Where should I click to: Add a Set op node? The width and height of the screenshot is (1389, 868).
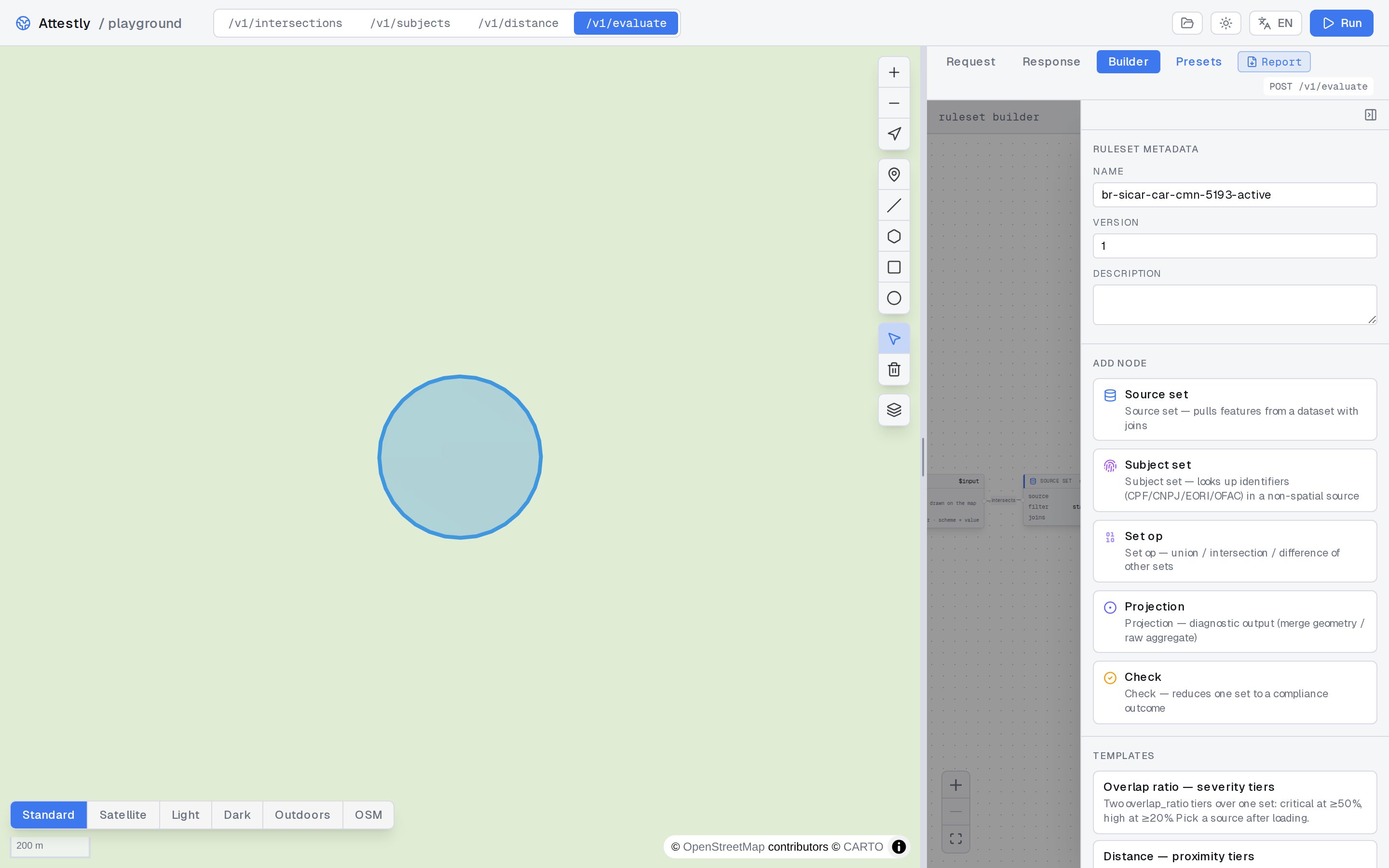point(1235,551)
